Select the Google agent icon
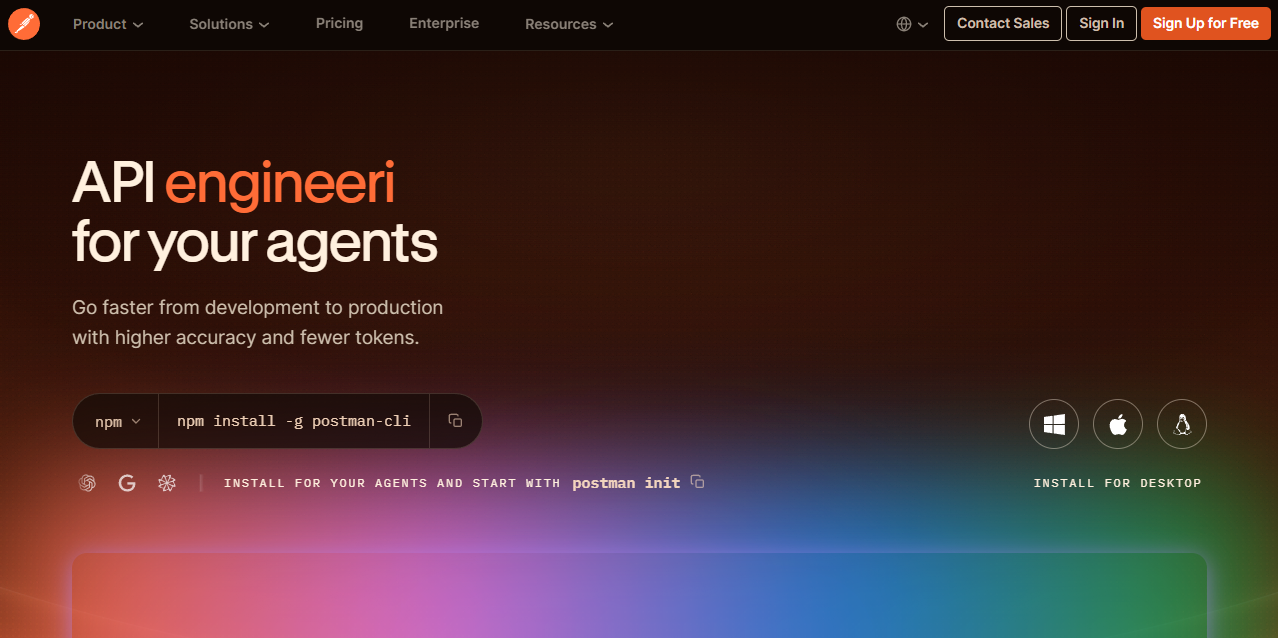The image size is (1278, 638). pos(127,483)
